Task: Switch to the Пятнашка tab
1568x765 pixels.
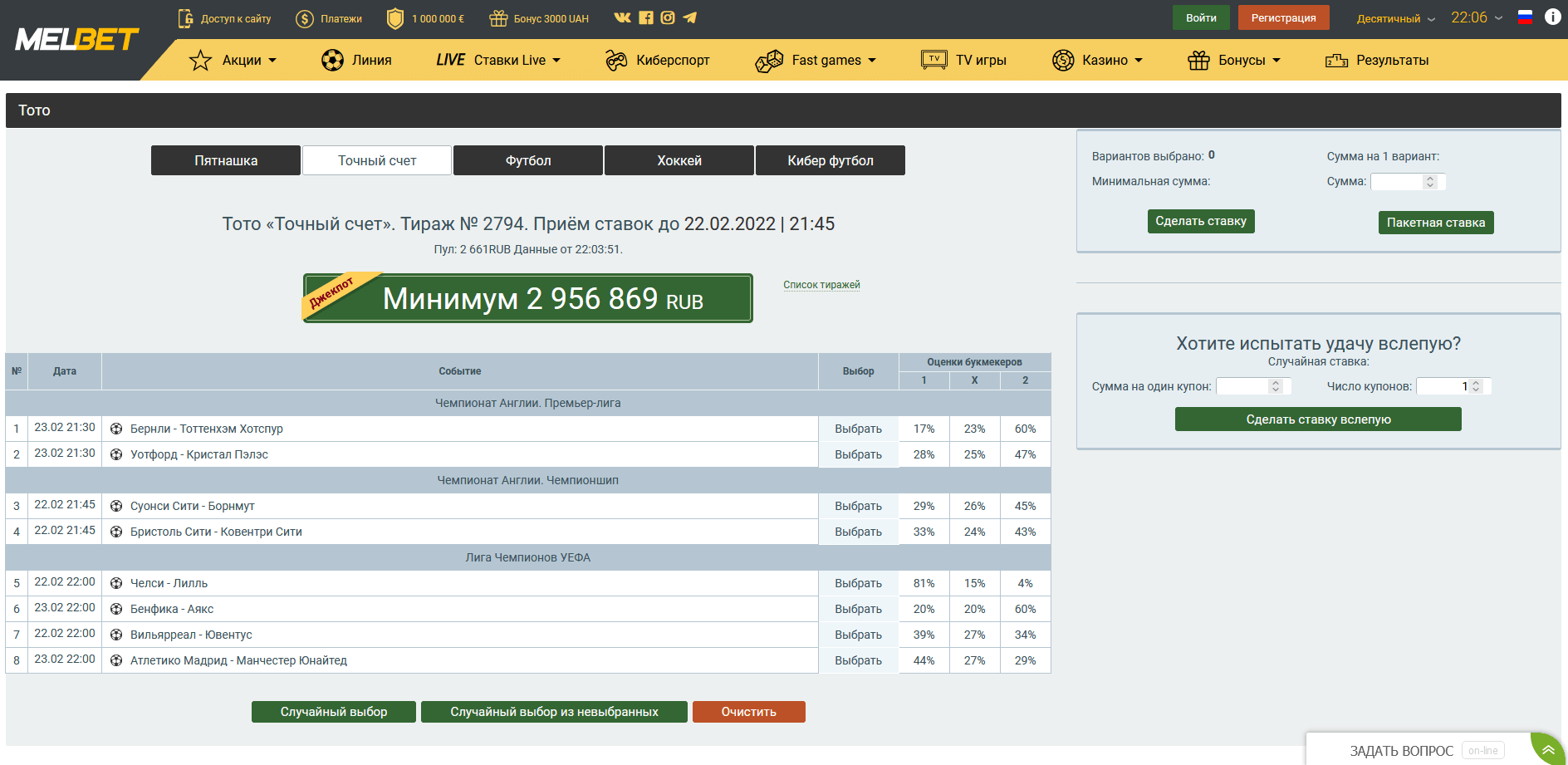Action: pos(226,160)
